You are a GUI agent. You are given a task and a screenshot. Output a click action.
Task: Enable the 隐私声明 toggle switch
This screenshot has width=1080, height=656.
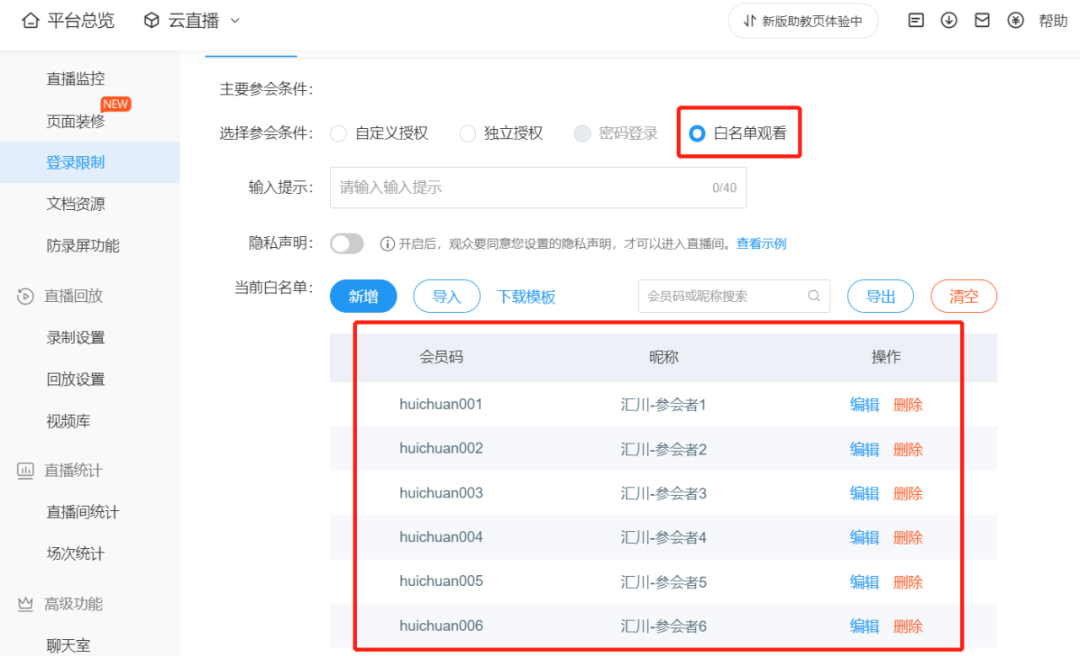point(347,242)
